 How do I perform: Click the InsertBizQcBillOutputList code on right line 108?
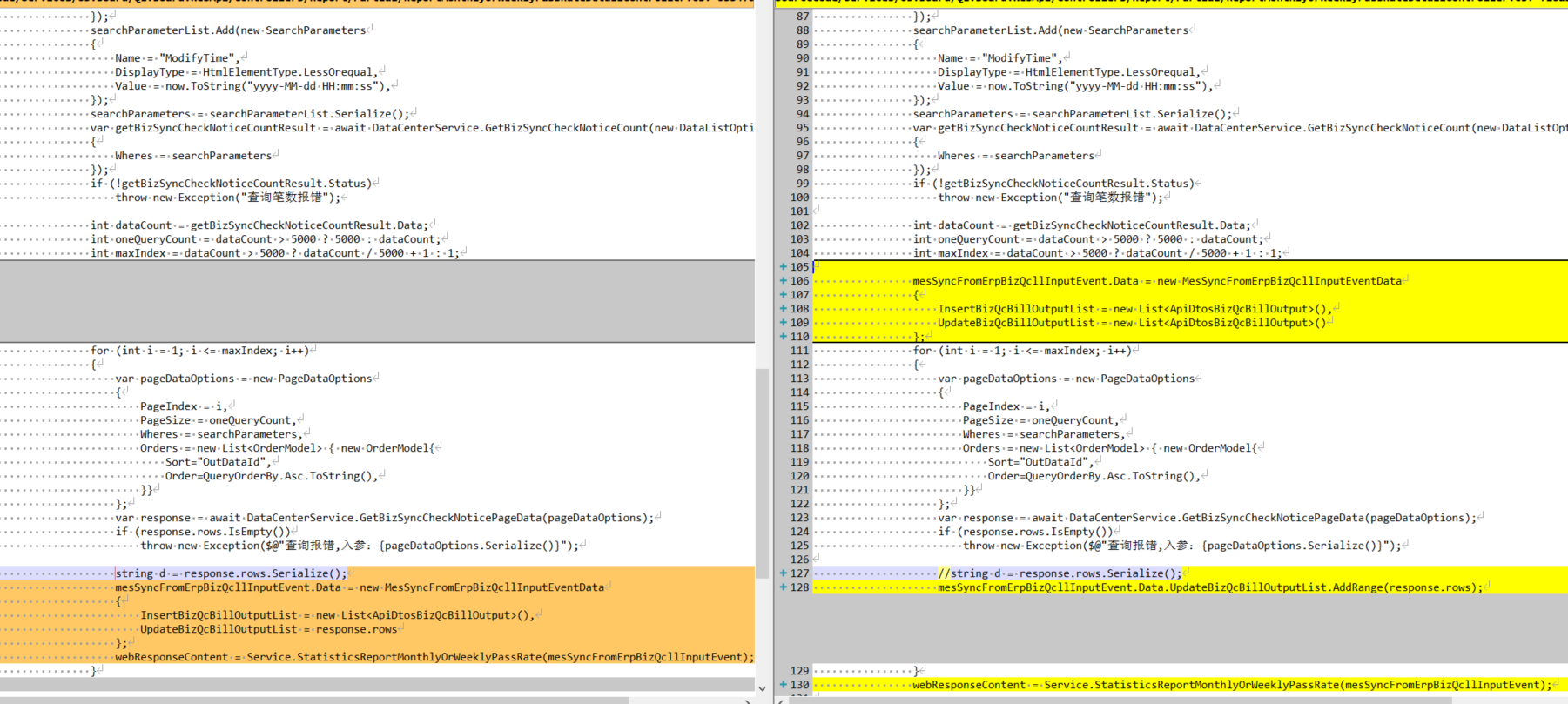(x=1135, y=309)
